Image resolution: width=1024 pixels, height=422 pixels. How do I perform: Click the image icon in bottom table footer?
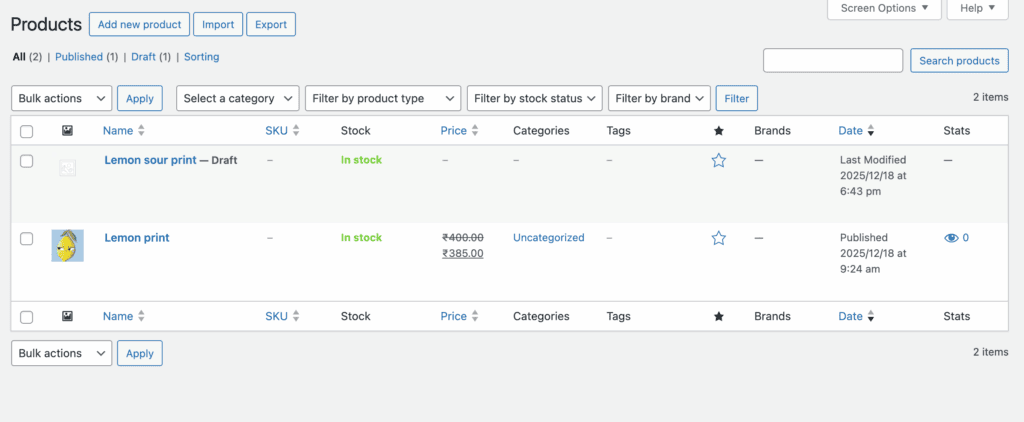point(67,316)
